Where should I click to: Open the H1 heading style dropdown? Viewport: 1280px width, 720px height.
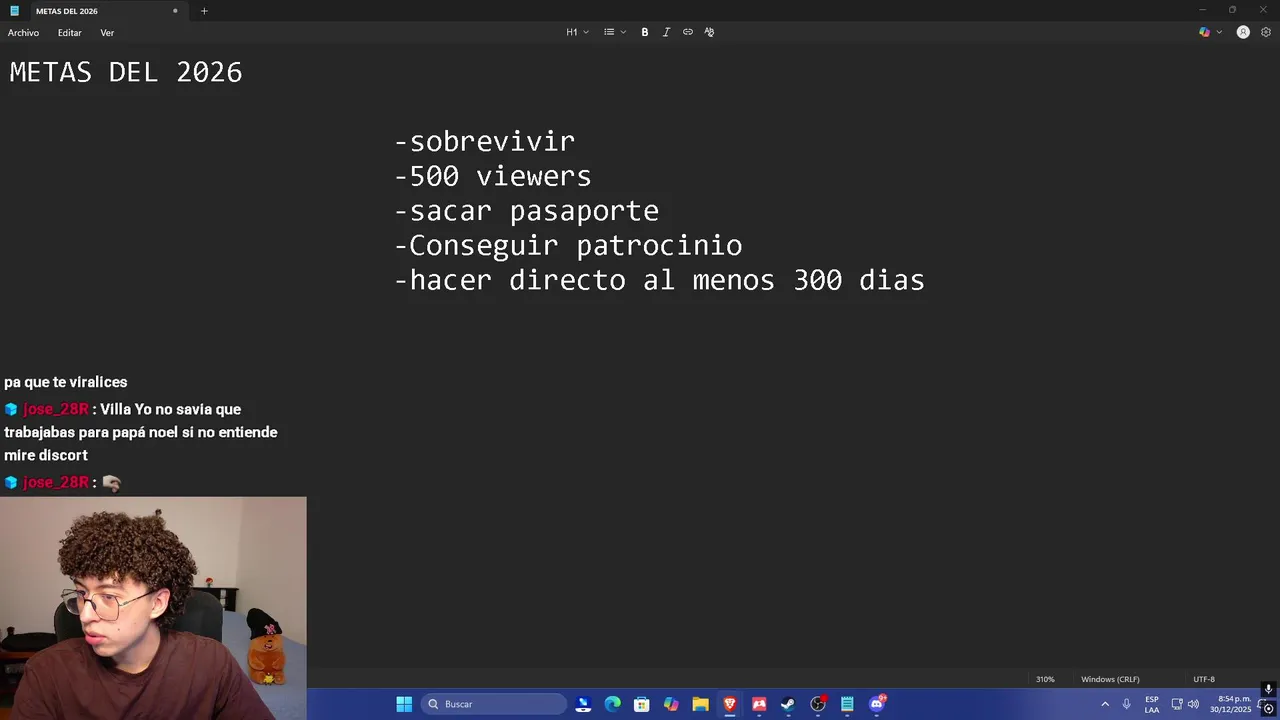pyautogui.click(x=577, y=32)
